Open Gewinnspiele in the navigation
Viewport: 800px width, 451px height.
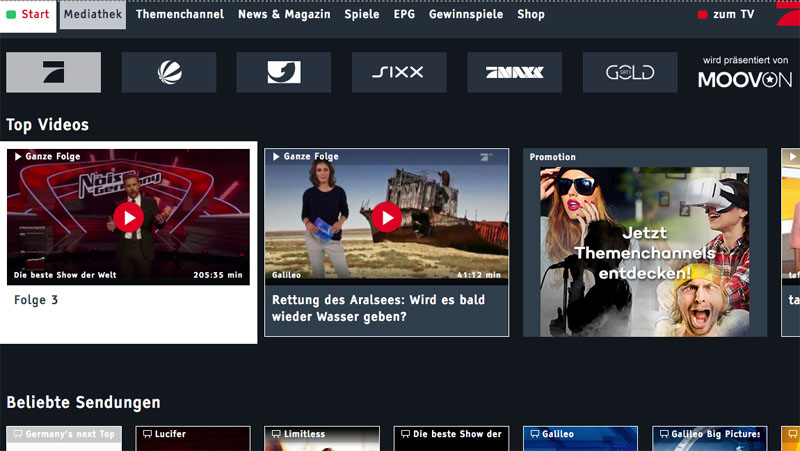coord(466,14)
